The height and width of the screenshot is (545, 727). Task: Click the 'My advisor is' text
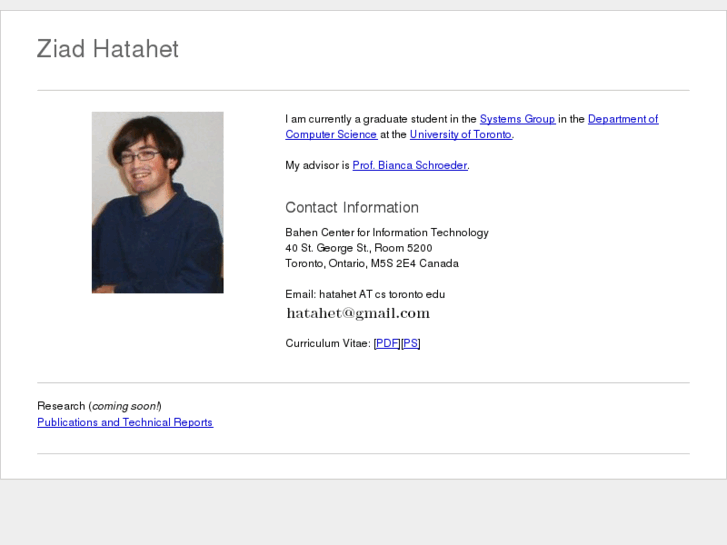317,166
